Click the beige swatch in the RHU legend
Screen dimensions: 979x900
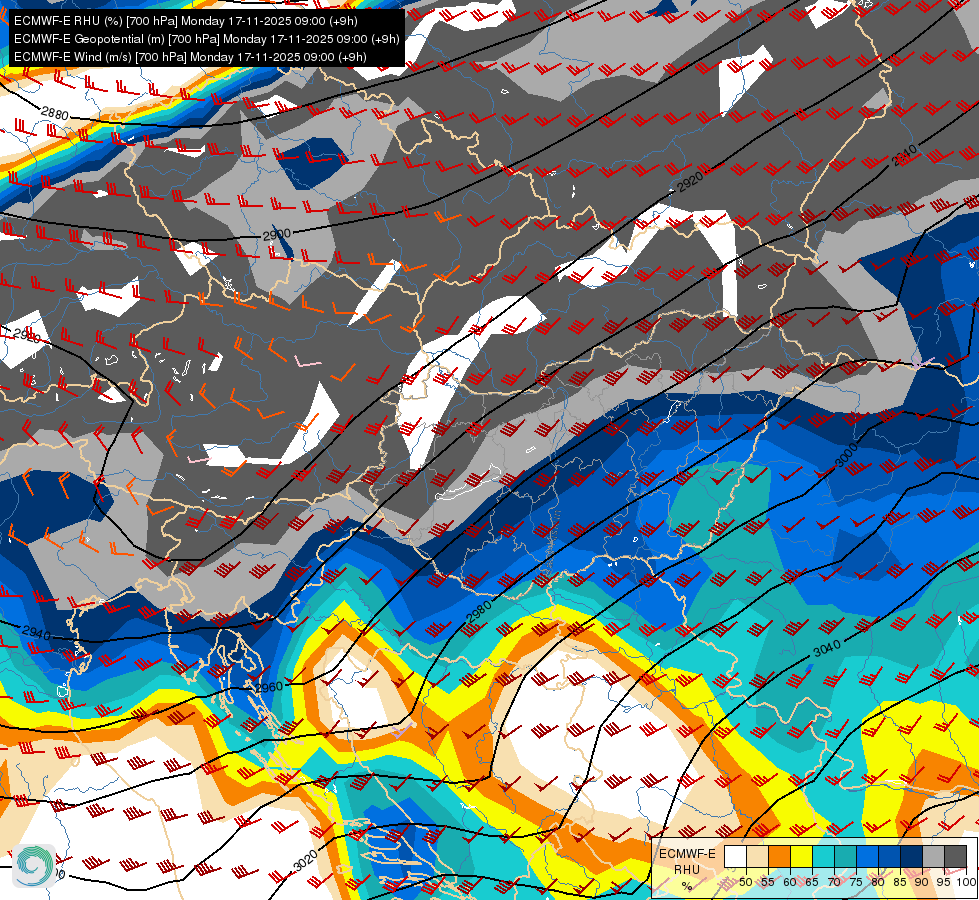pyautogui.click(x=757, y=857)
